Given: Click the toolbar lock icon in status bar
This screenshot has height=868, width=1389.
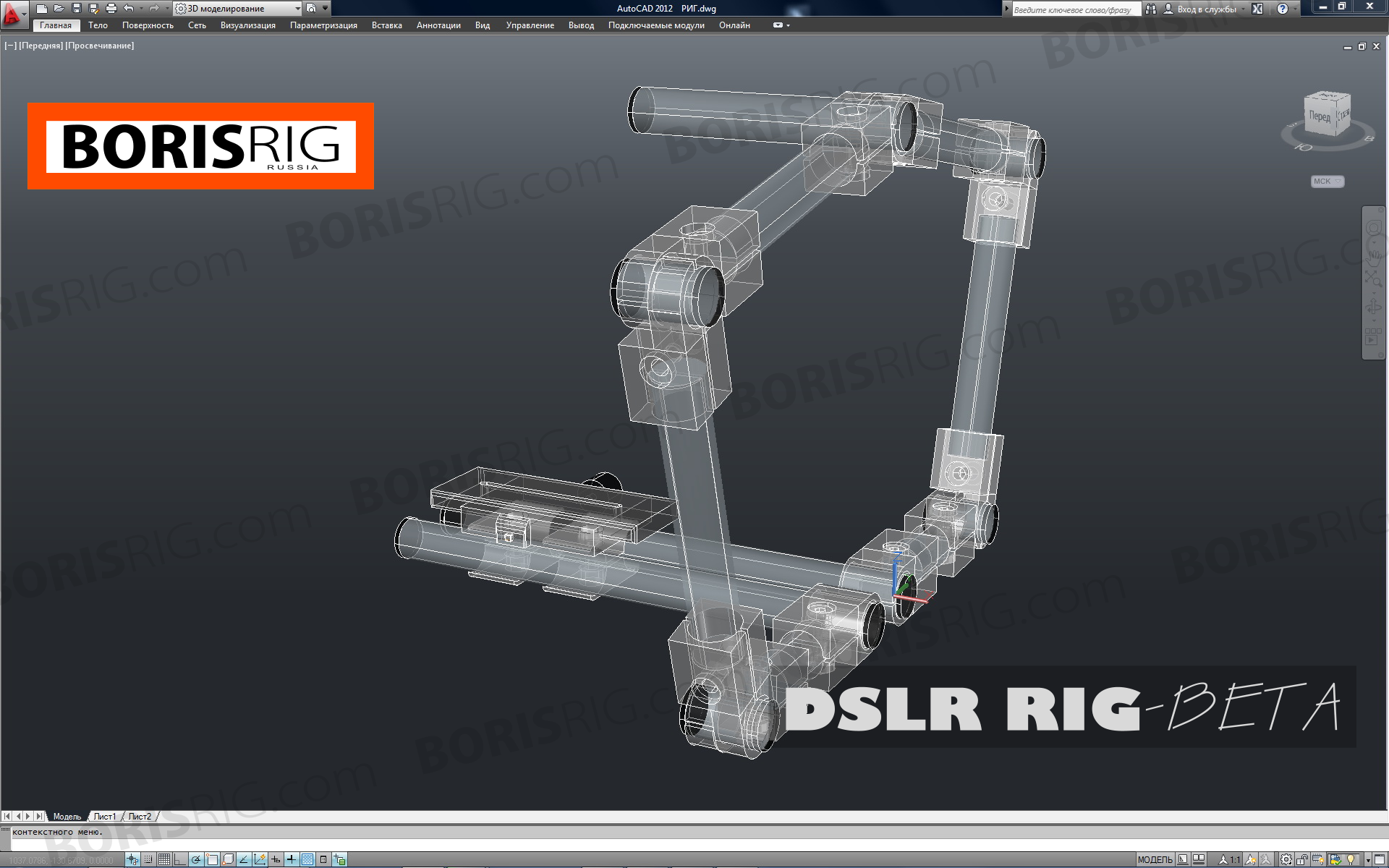Looking at the screenshot, I should click(x=1303, y=859).
